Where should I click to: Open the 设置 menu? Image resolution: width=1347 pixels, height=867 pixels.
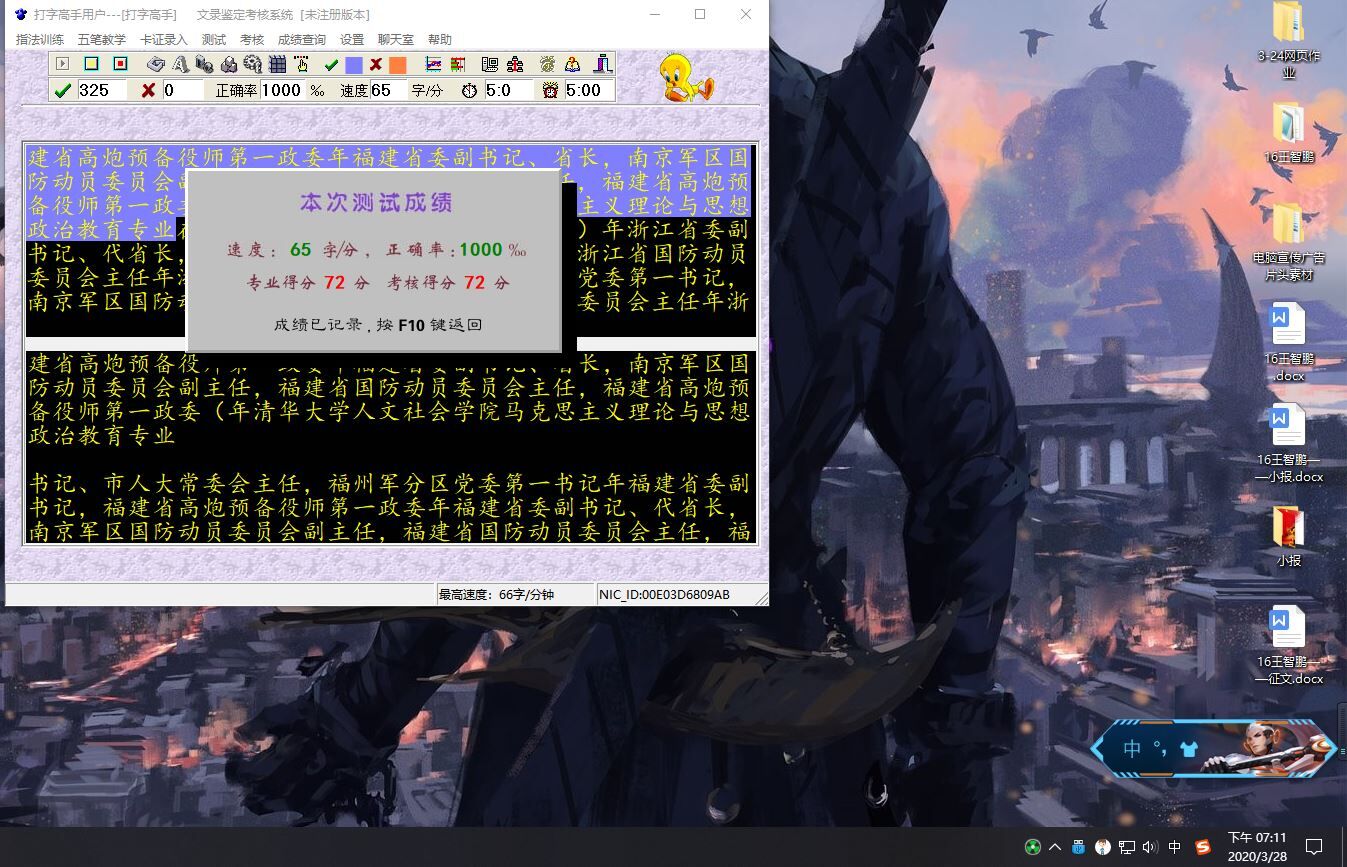352,40
